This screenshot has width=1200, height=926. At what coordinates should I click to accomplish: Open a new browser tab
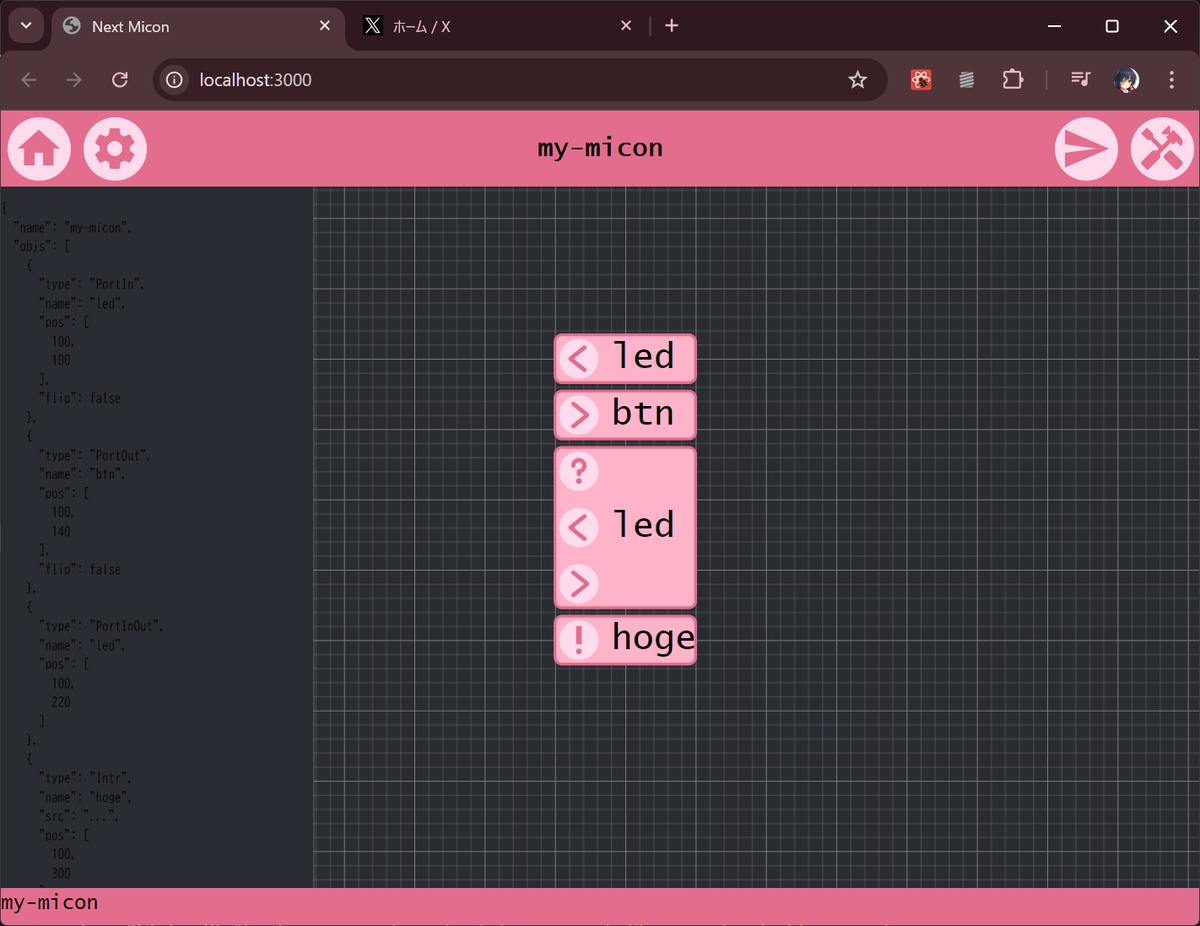click(x=672, y=26)
